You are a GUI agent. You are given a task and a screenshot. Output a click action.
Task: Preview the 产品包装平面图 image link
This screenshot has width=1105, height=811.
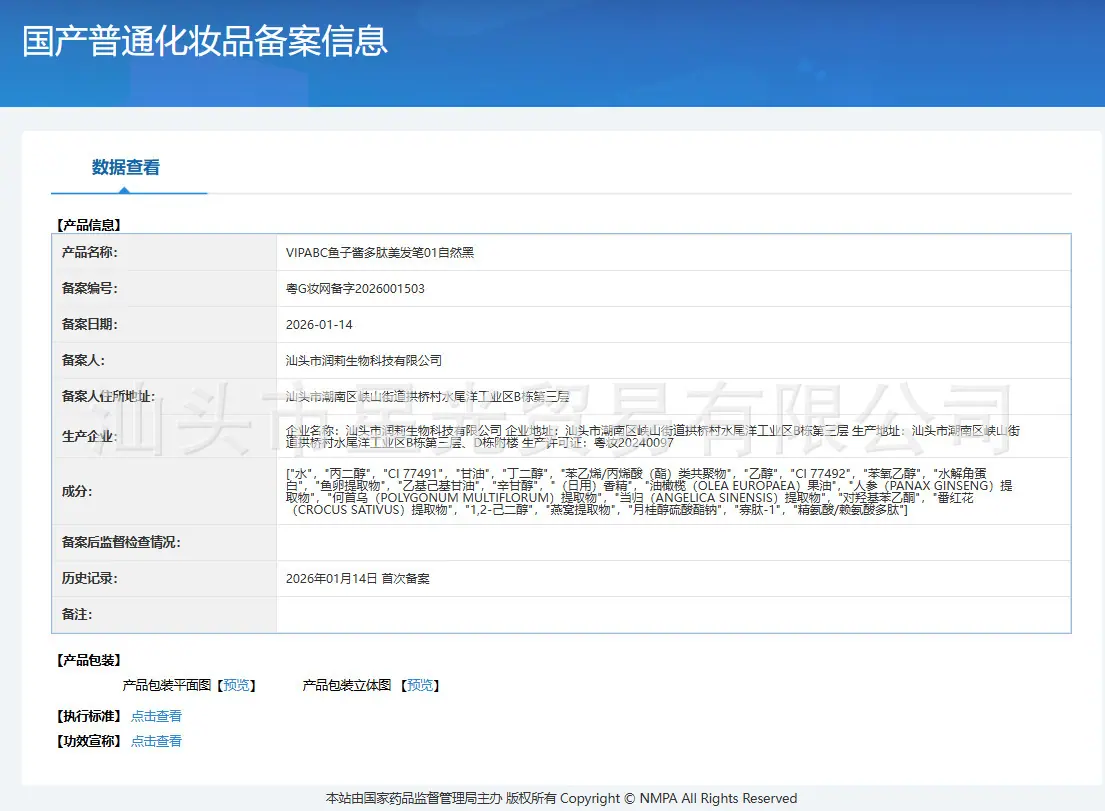point(236,685)
